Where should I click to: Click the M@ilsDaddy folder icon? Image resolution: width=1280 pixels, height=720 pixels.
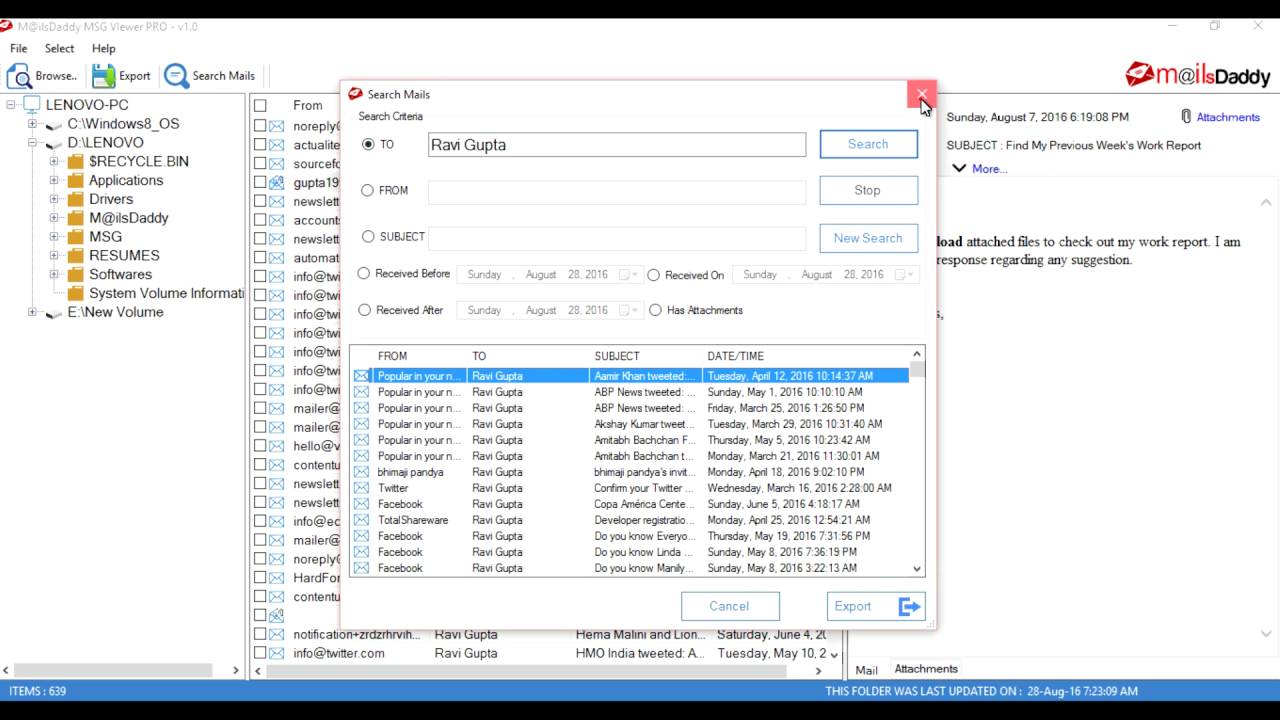point(75,218)
